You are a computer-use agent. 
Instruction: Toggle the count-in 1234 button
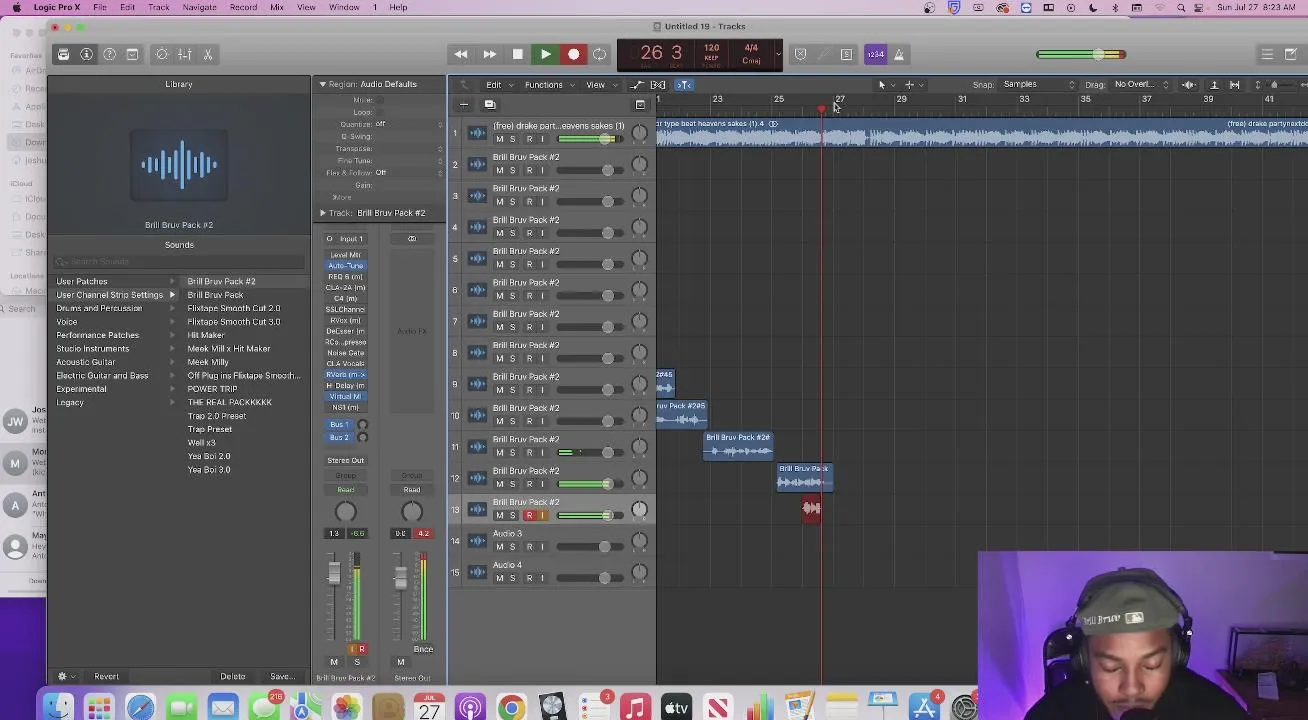click(875, 54)
